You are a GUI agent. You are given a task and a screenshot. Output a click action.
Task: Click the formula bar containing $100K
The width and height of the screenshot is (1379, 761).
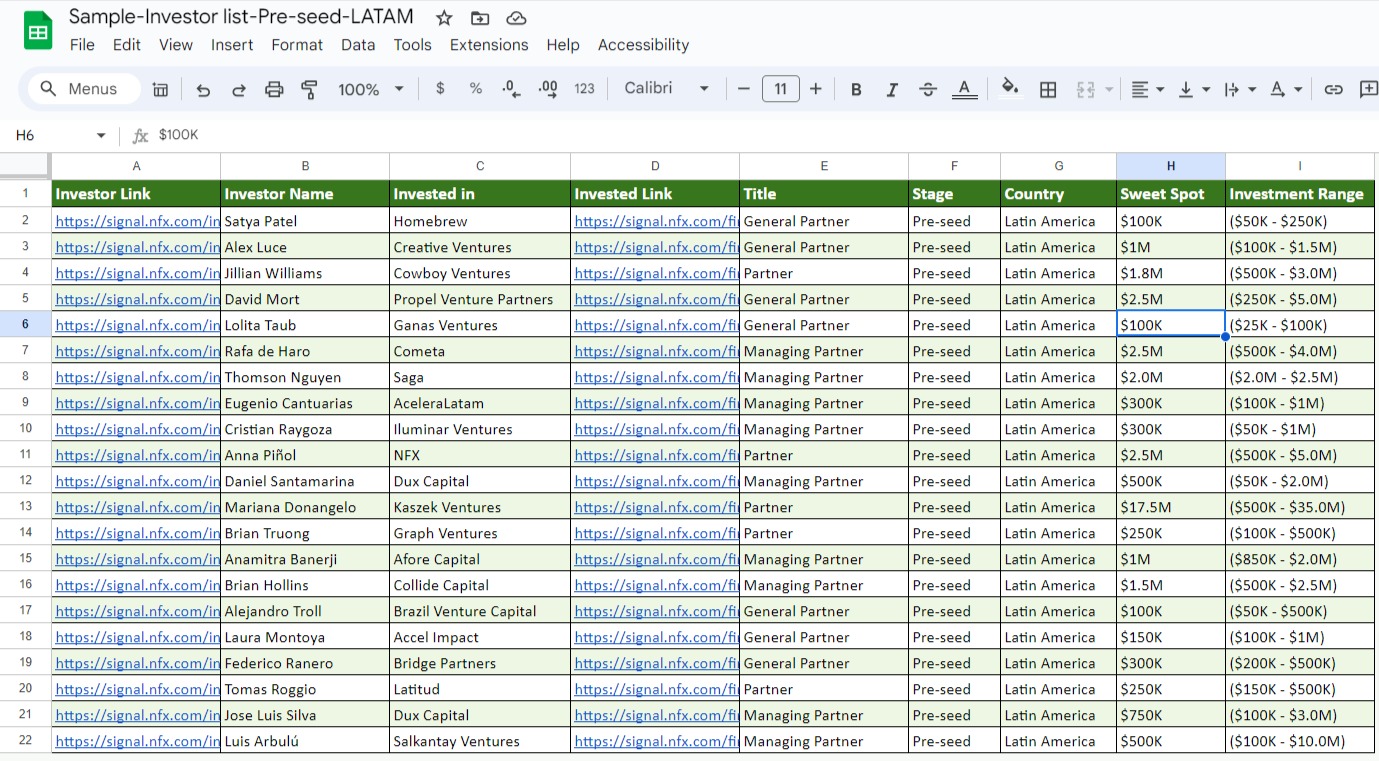click(765, 135)
